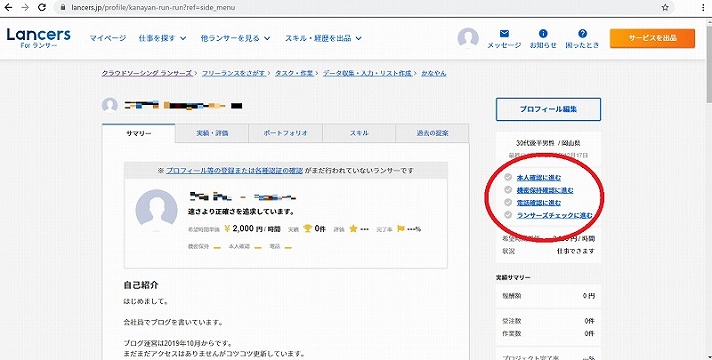Image resolution: width=712 pixels, height=360 pixels.
Task: Click 電話確認に進む link
Action: coord(539,202)
